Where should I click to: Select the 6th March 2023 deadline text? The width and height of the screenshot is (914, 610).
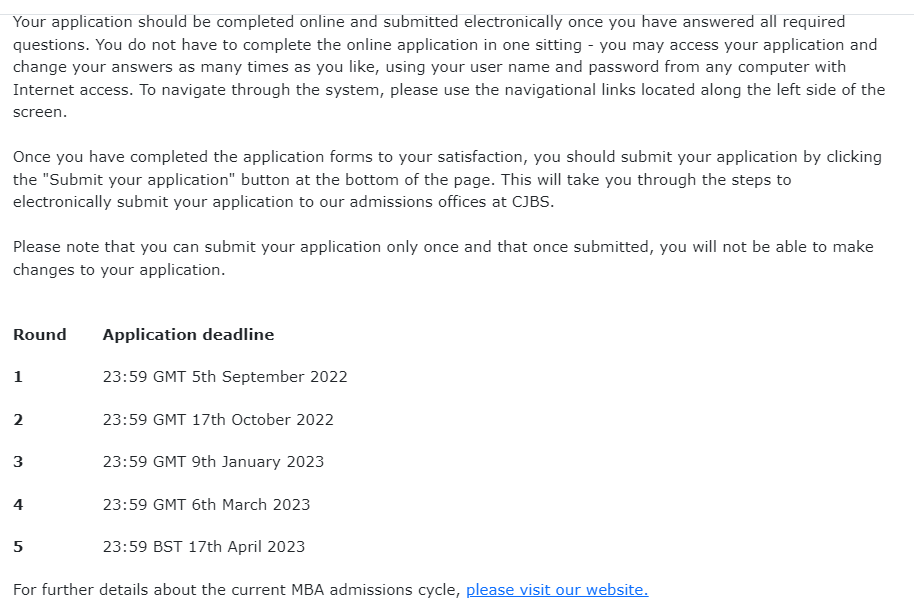[206, 505]
